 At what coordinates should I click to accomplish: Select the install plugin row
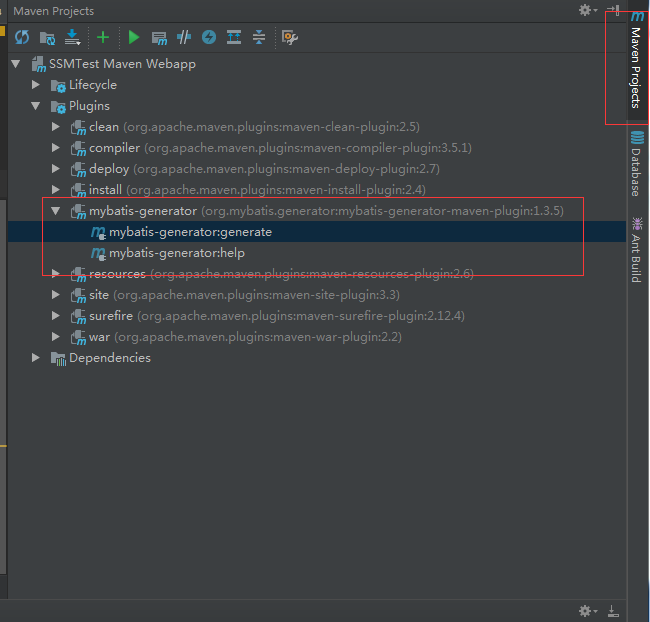coord(317,190)
